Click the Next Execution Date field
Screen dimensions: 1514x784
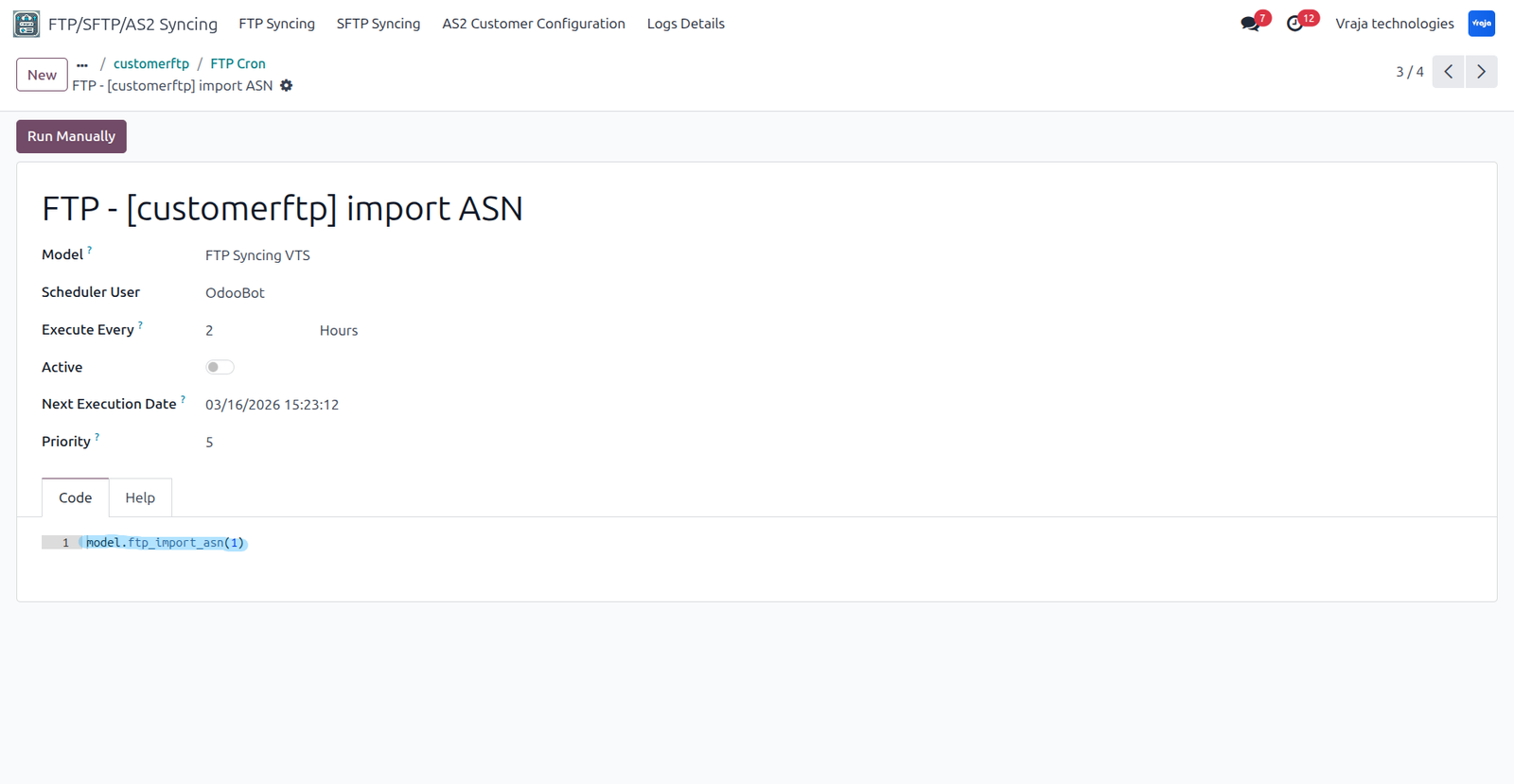[x=272, y=405]
